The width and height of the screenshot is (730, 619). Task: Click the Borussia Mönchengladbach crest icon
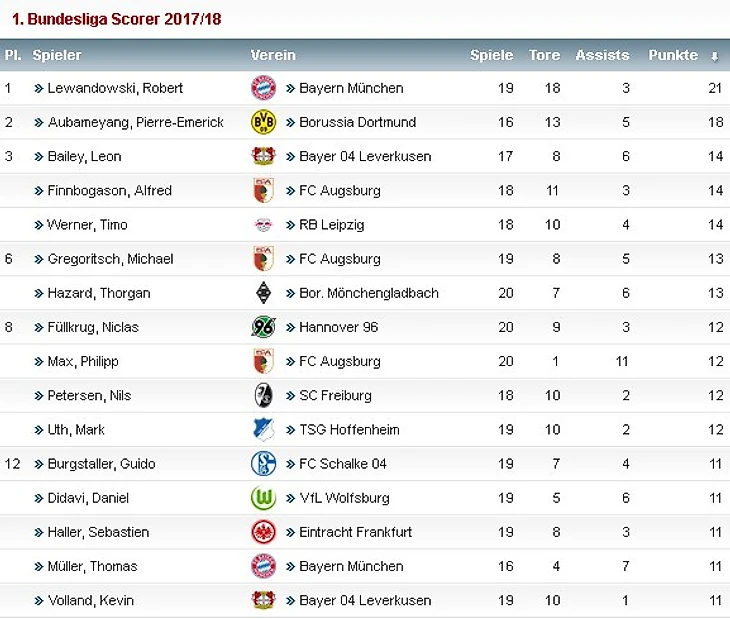(x=263, y=293)
